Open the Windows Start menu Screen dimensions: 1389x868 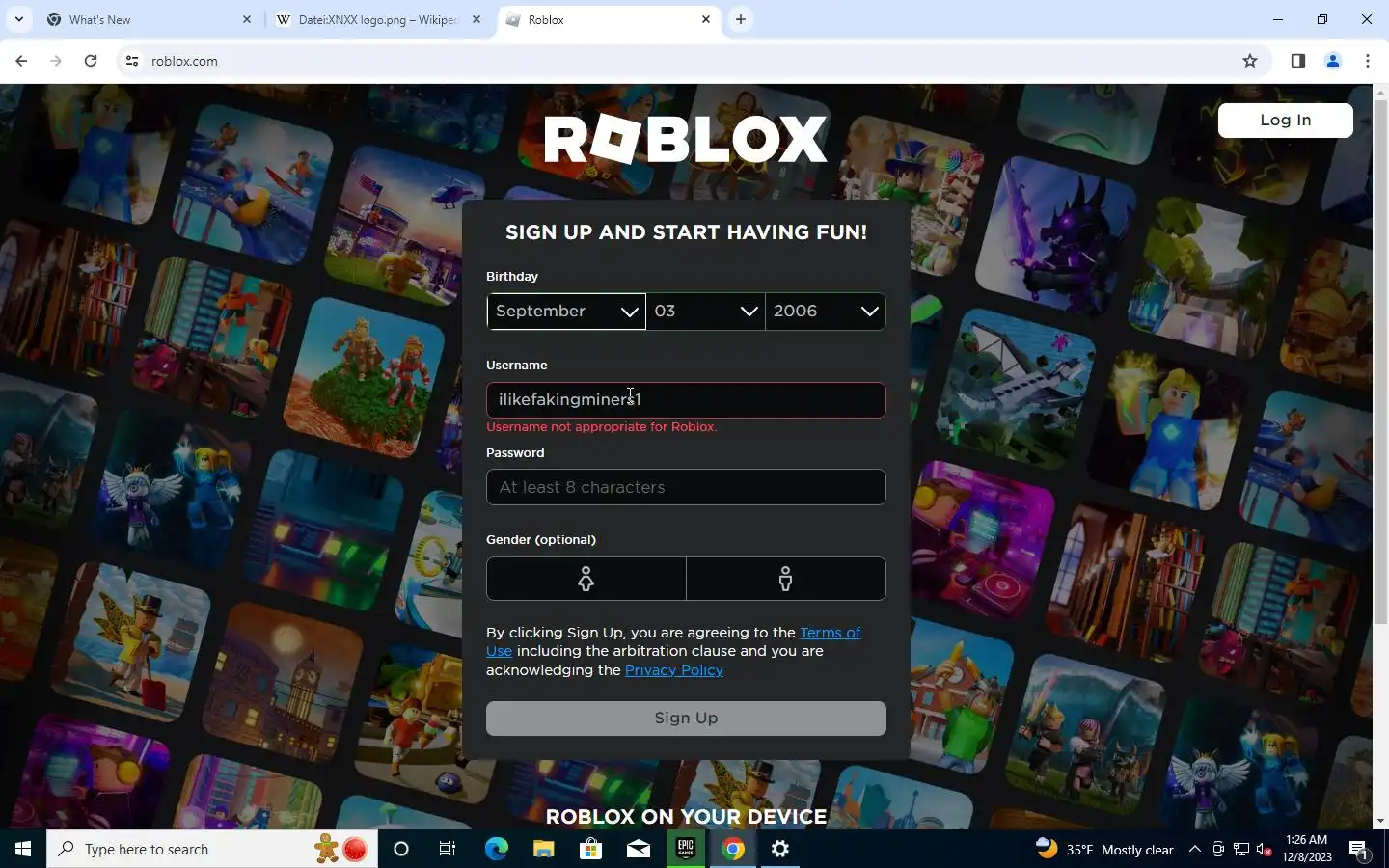[x=23, y=849]
